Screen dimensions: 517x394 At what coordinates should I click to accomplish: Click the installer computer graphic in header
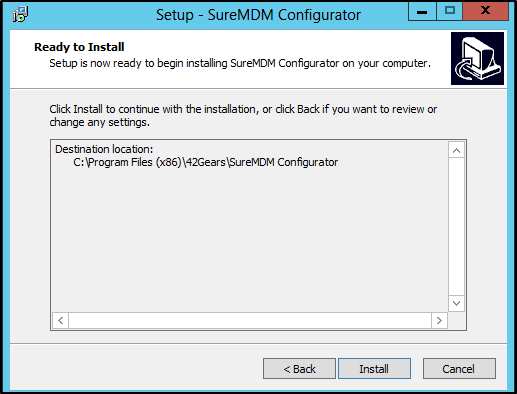coord(477,58)
